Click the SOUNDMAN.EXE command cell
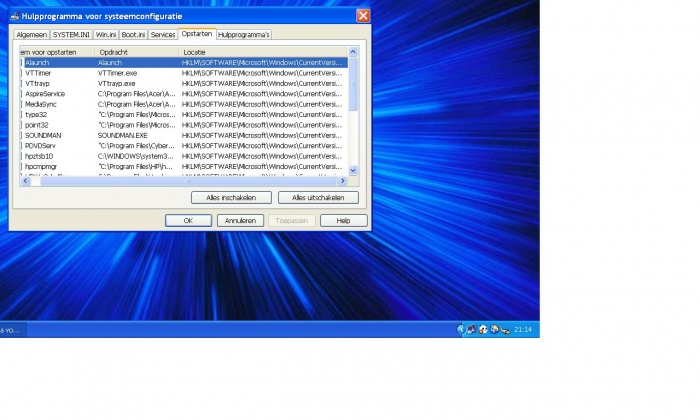700x420 pixels. tap(123, 135)
